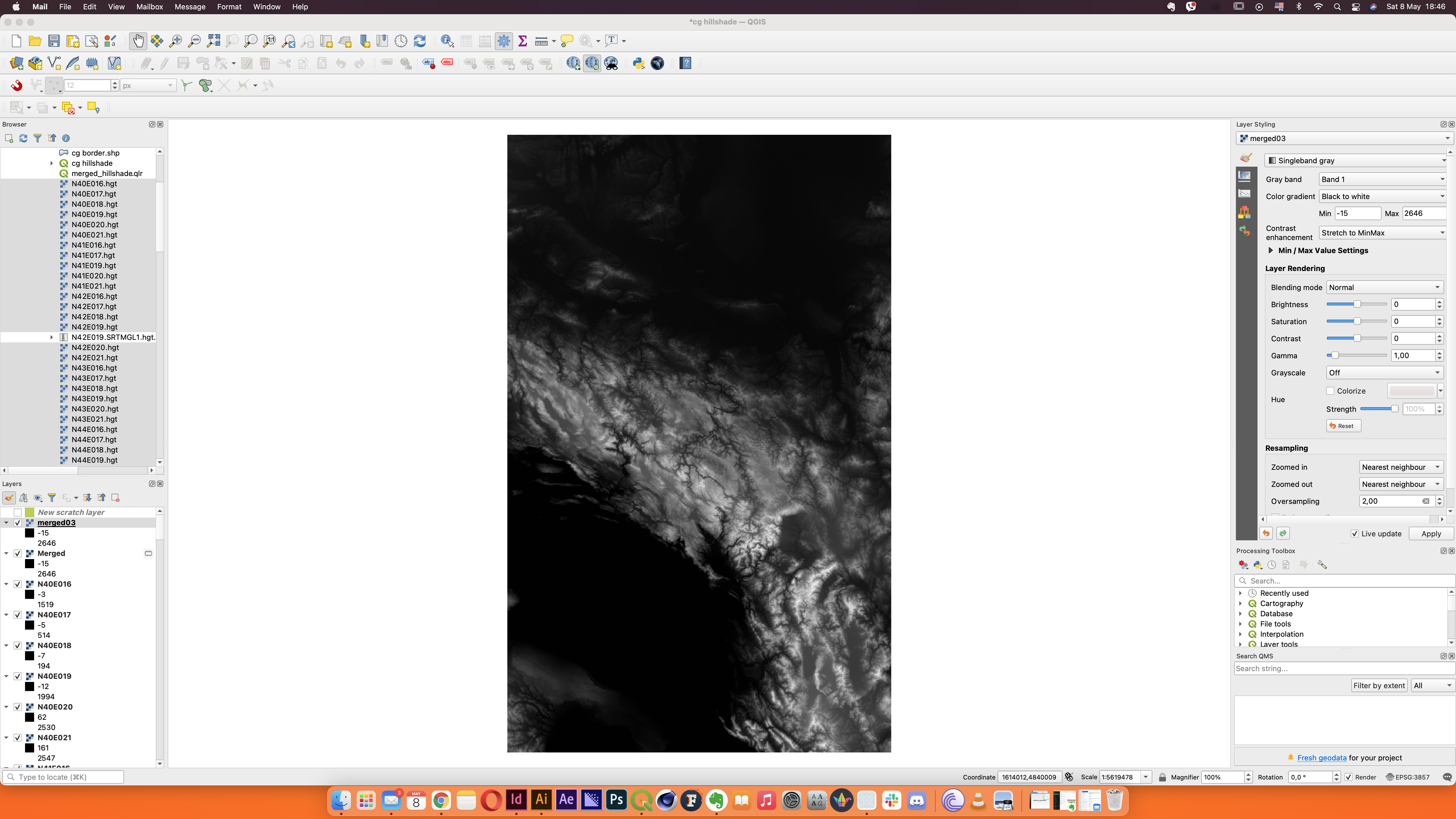This screenshot has width=1456, height=819.
Task: Click the Refresh icon in Browser panel
Action: pyautogui.click(x=23, y=138)
